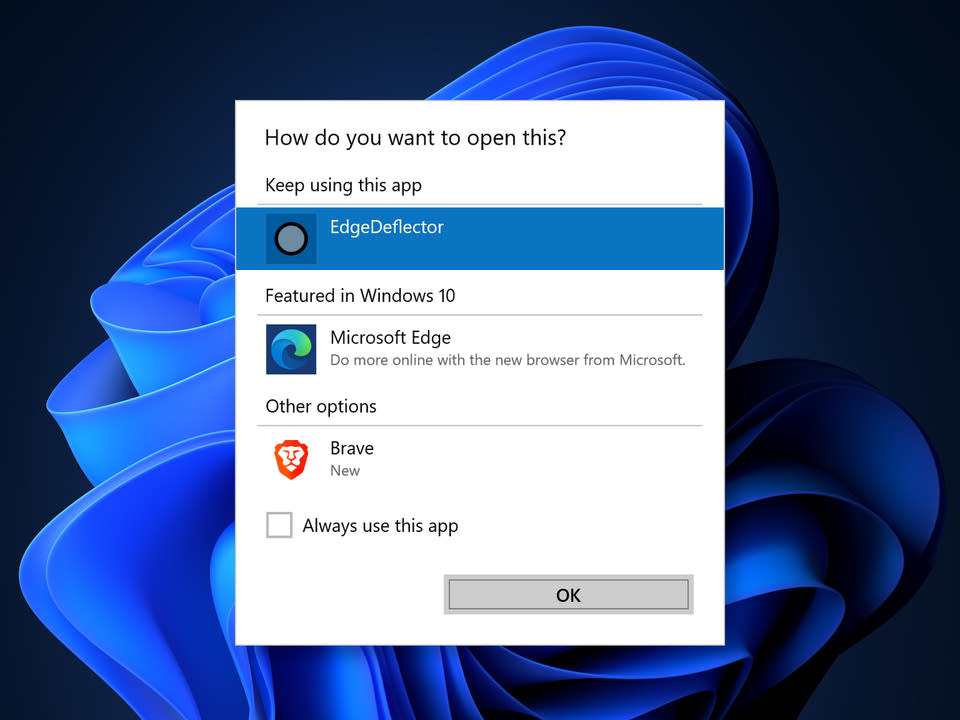
Task: Confirm the selection with the OK button
Action: click(x=568, y=594)
